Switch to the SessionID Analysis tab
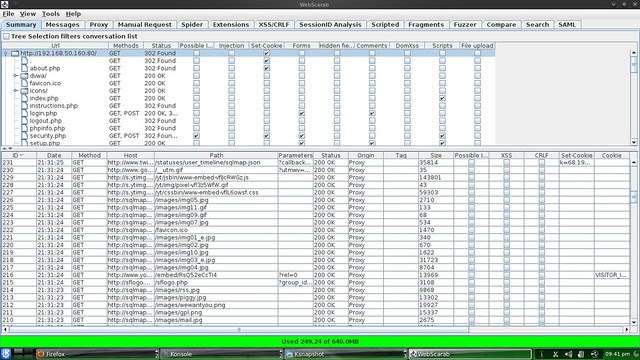Screen dimensions: 640x360 (330, 24)
